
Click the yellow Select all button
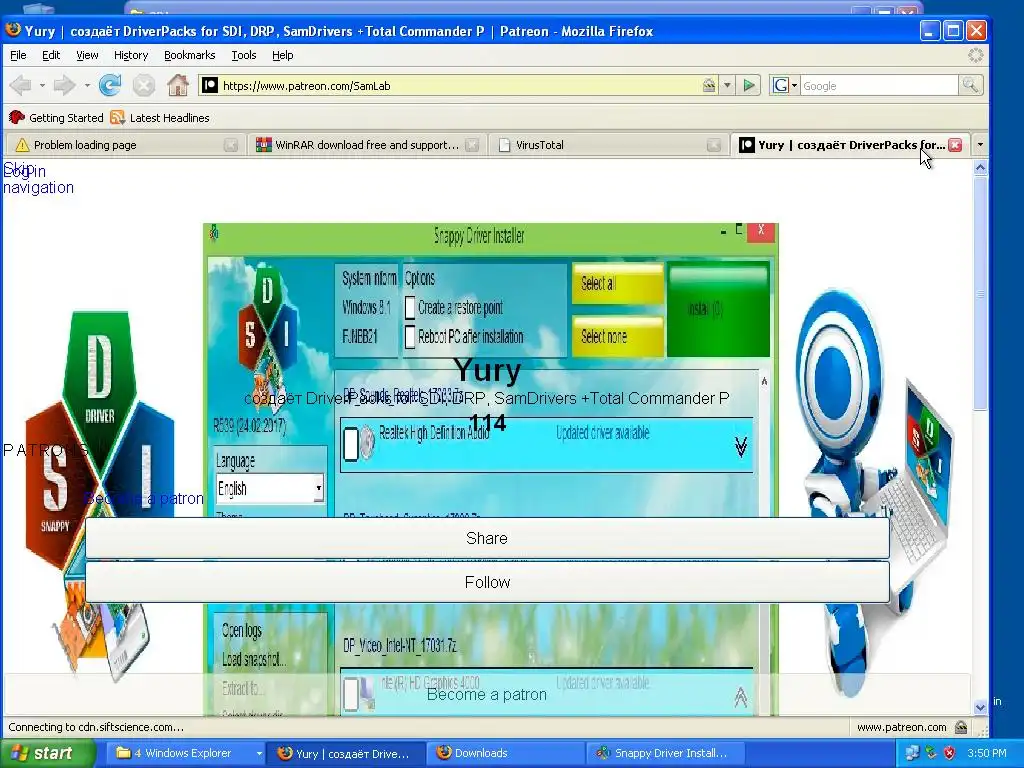coord(618,283)
